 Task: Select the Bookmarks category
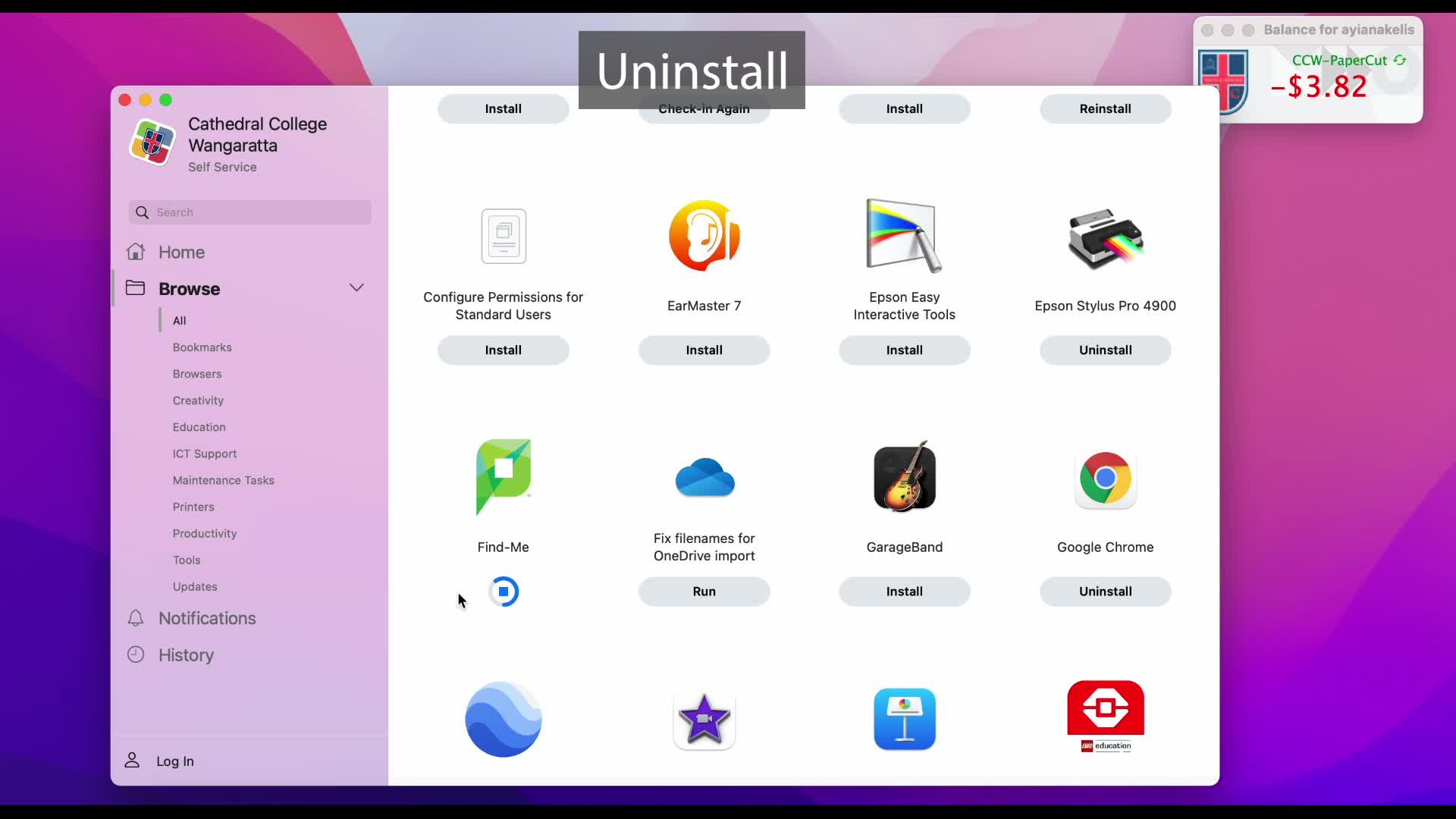tap(202, 347)
